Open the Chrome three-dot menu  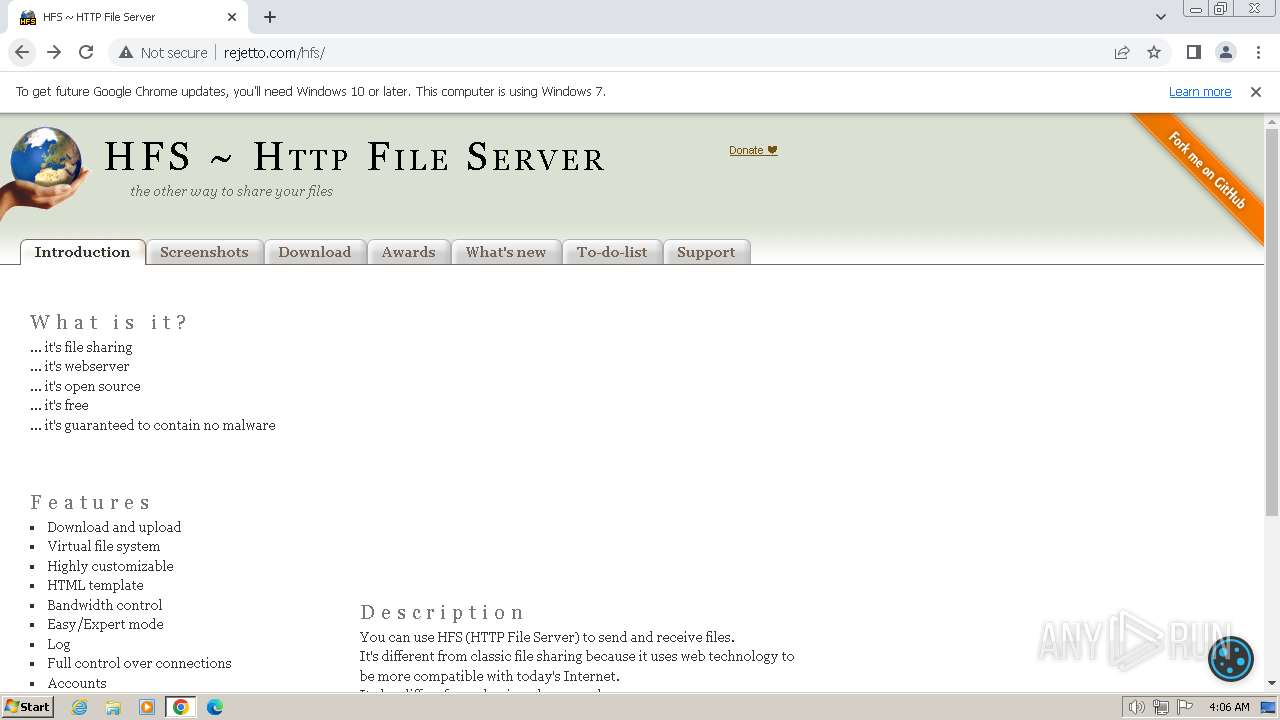tap(1257, 52)
